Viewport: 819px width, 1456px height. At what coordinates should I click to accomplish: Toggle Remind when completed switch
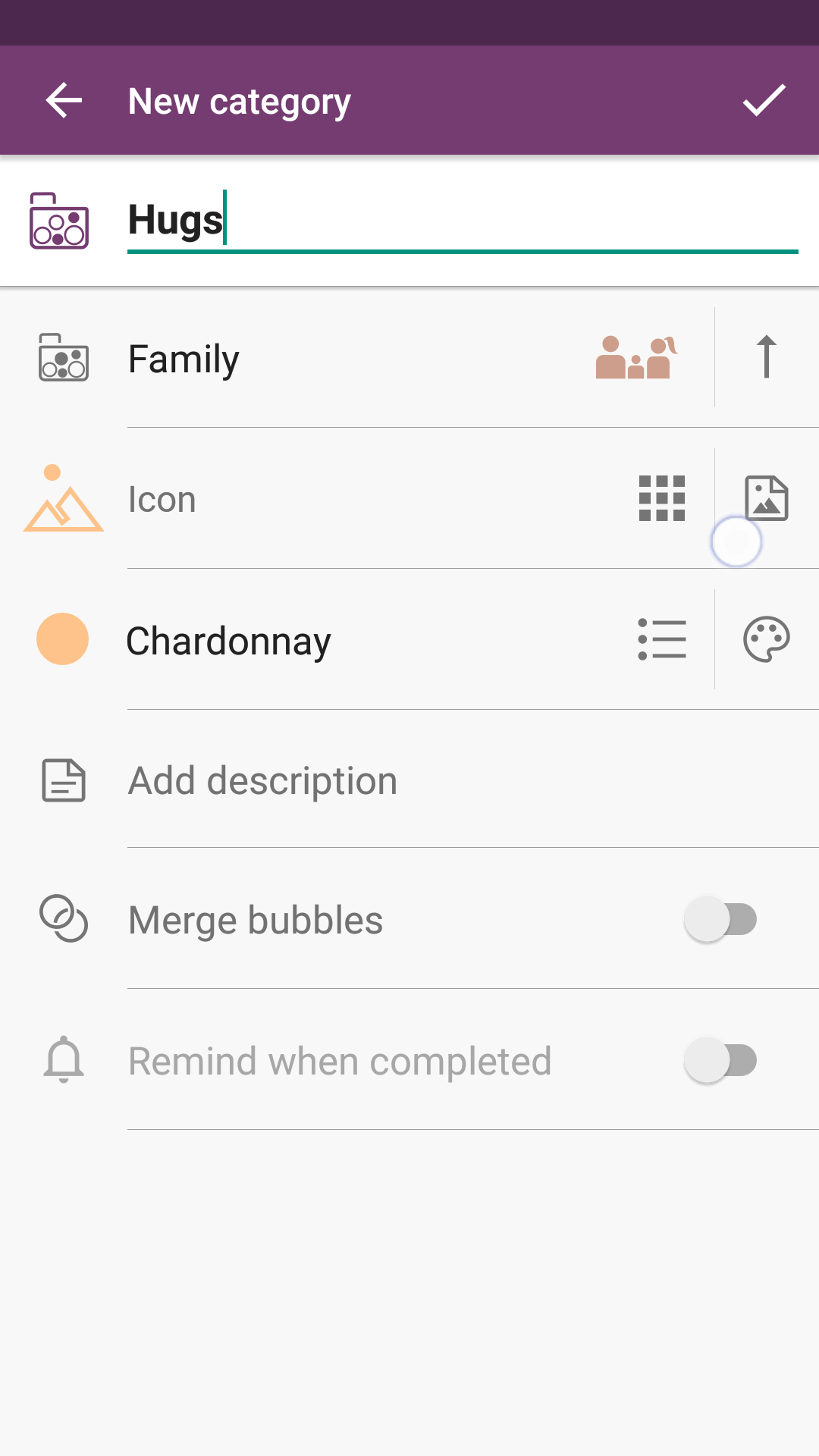[720, 1061]
